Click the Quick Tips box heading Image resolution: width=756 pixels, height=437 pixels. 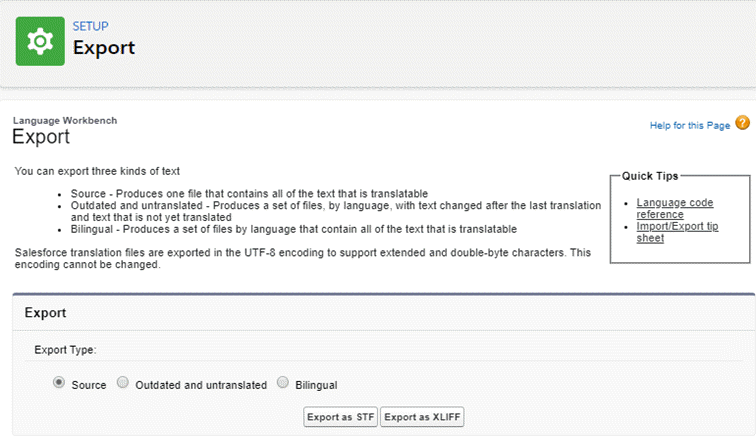click(x=650, y=176)
